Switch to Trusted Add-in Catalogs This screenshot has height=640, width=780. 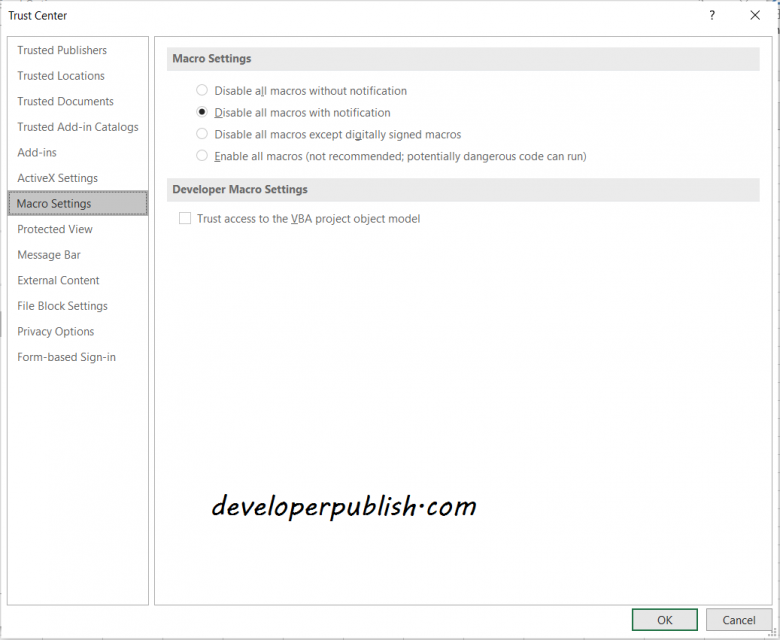tap(78, 127)
